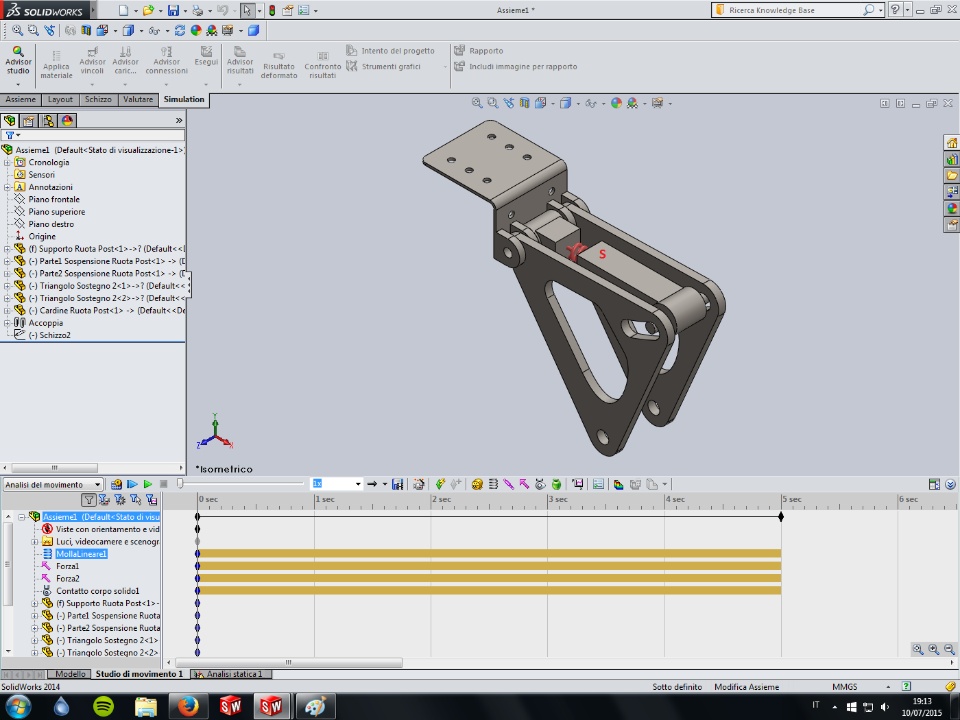Click the Save floppy disk icon
Image resolution: width=960 pixels, height=720 pixels.
pos(173,10)
